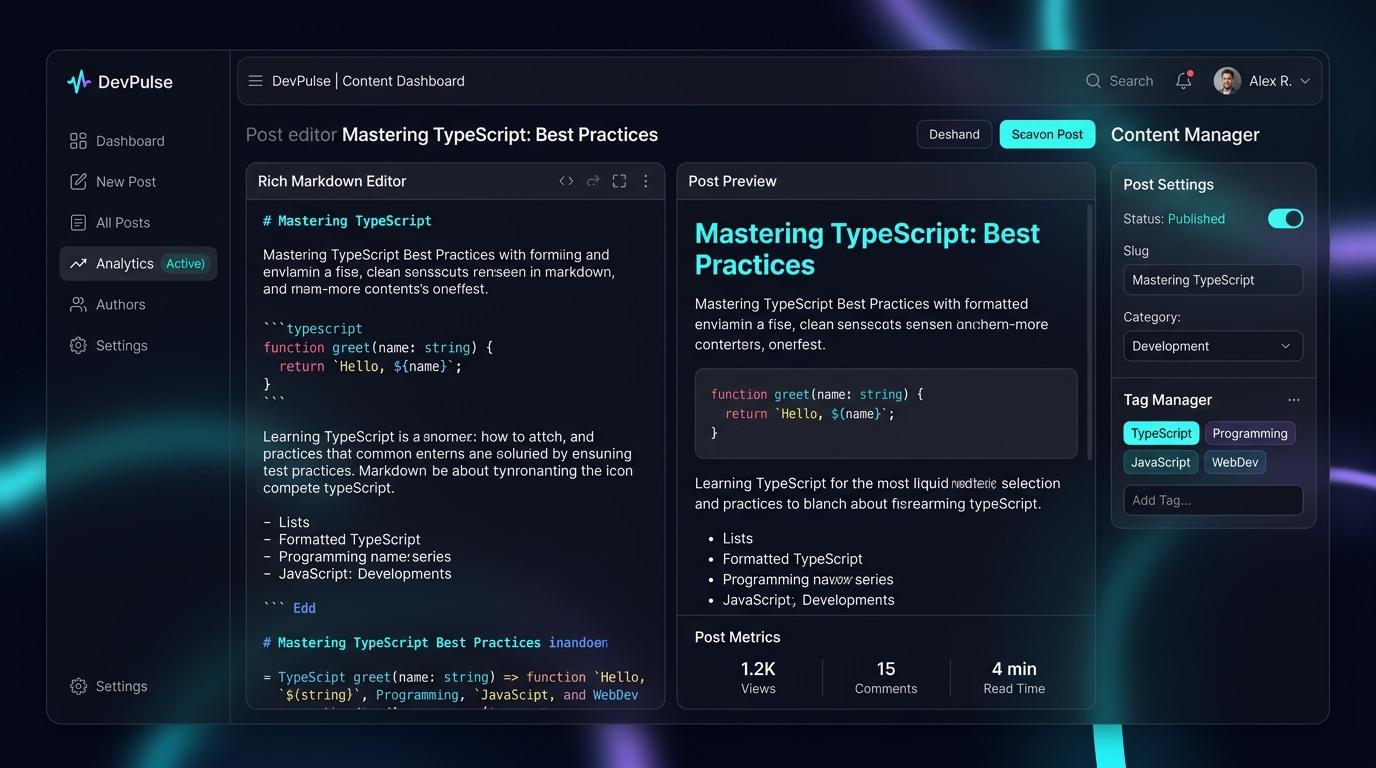Click the Dashboard grid icon

78,141
